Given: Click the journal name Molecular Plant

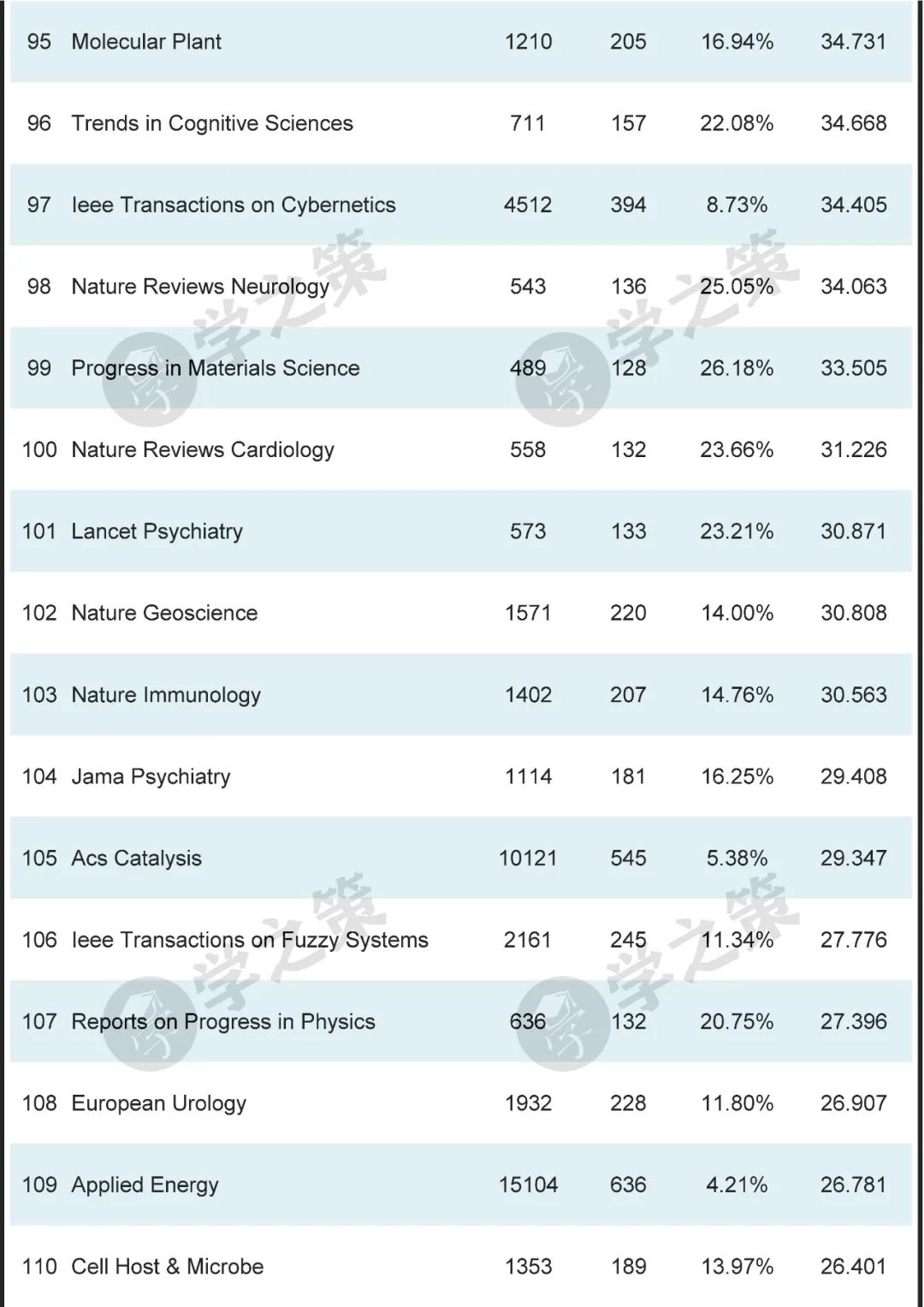Looking at the screenshot, I should click(146, 42).
